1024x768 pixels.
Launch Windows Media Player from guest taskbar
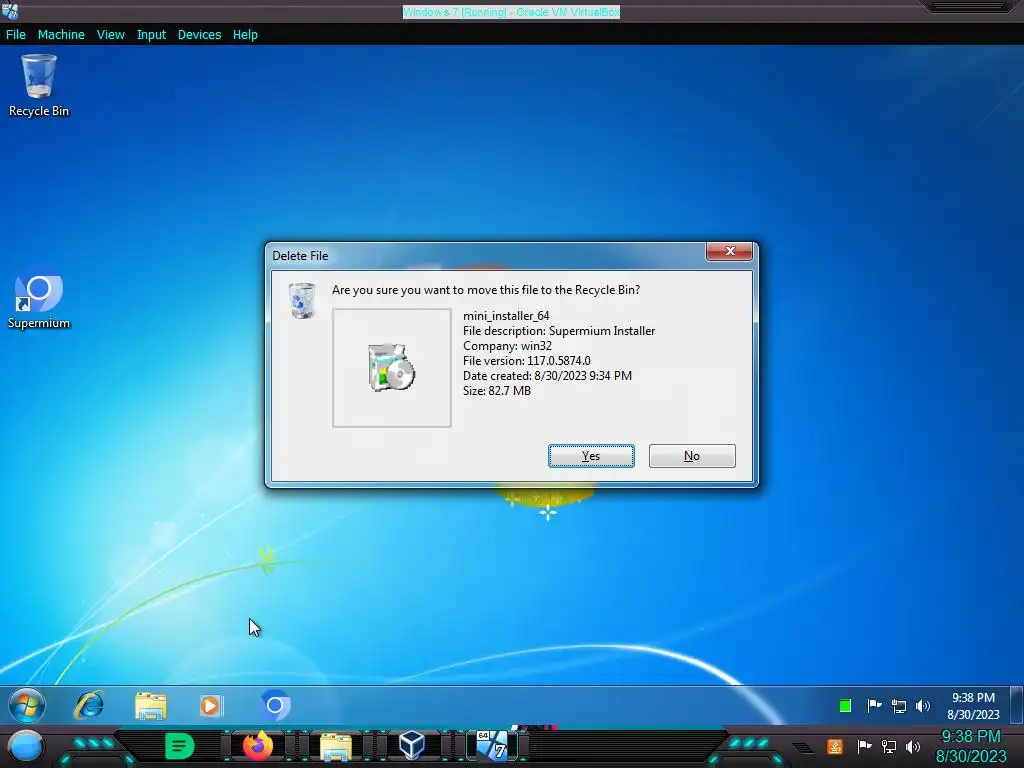tap(211, 705)
